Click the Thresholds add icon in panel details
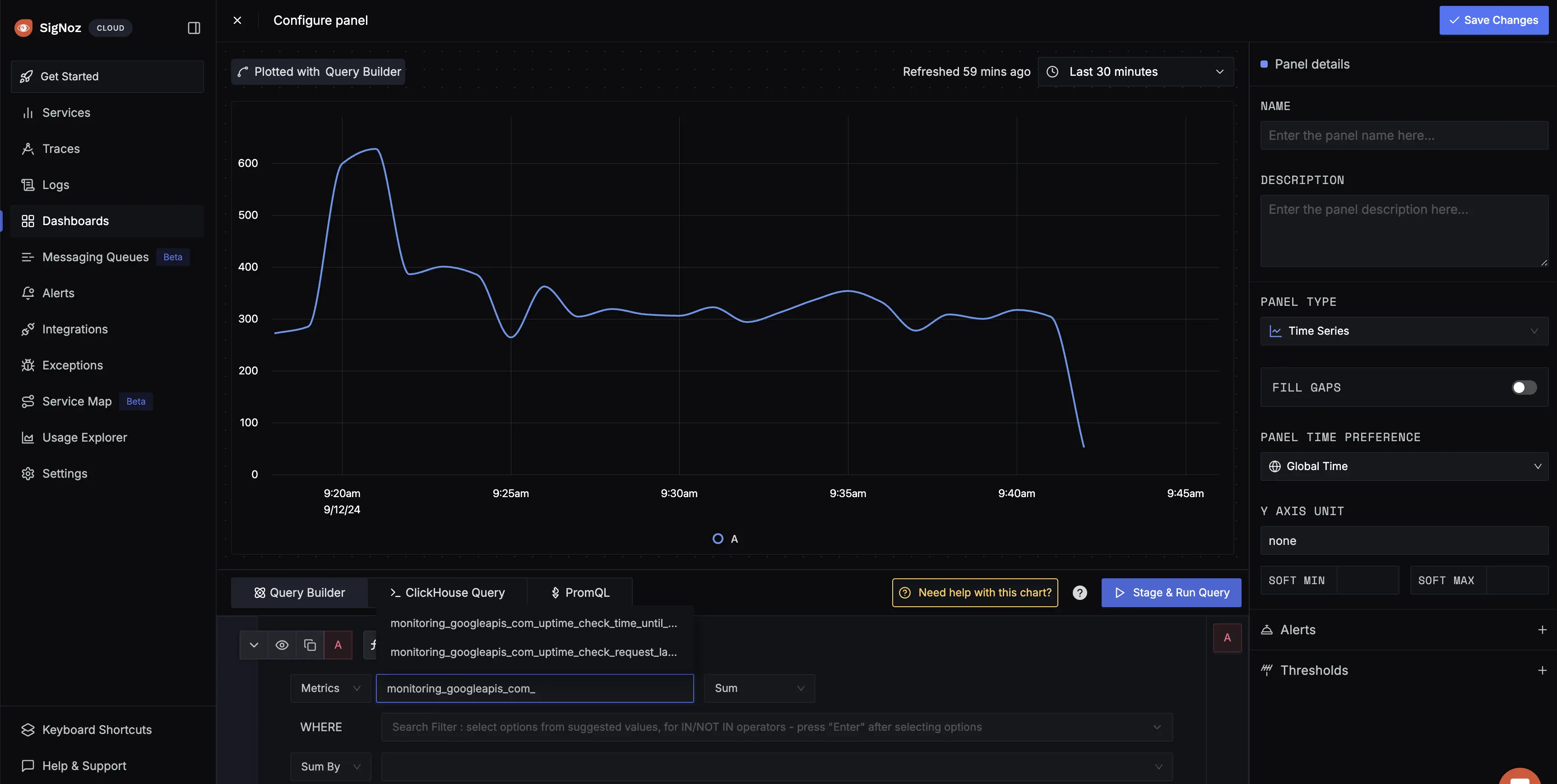Viewport: 1557px width, 784px height. coord(1542,670)
